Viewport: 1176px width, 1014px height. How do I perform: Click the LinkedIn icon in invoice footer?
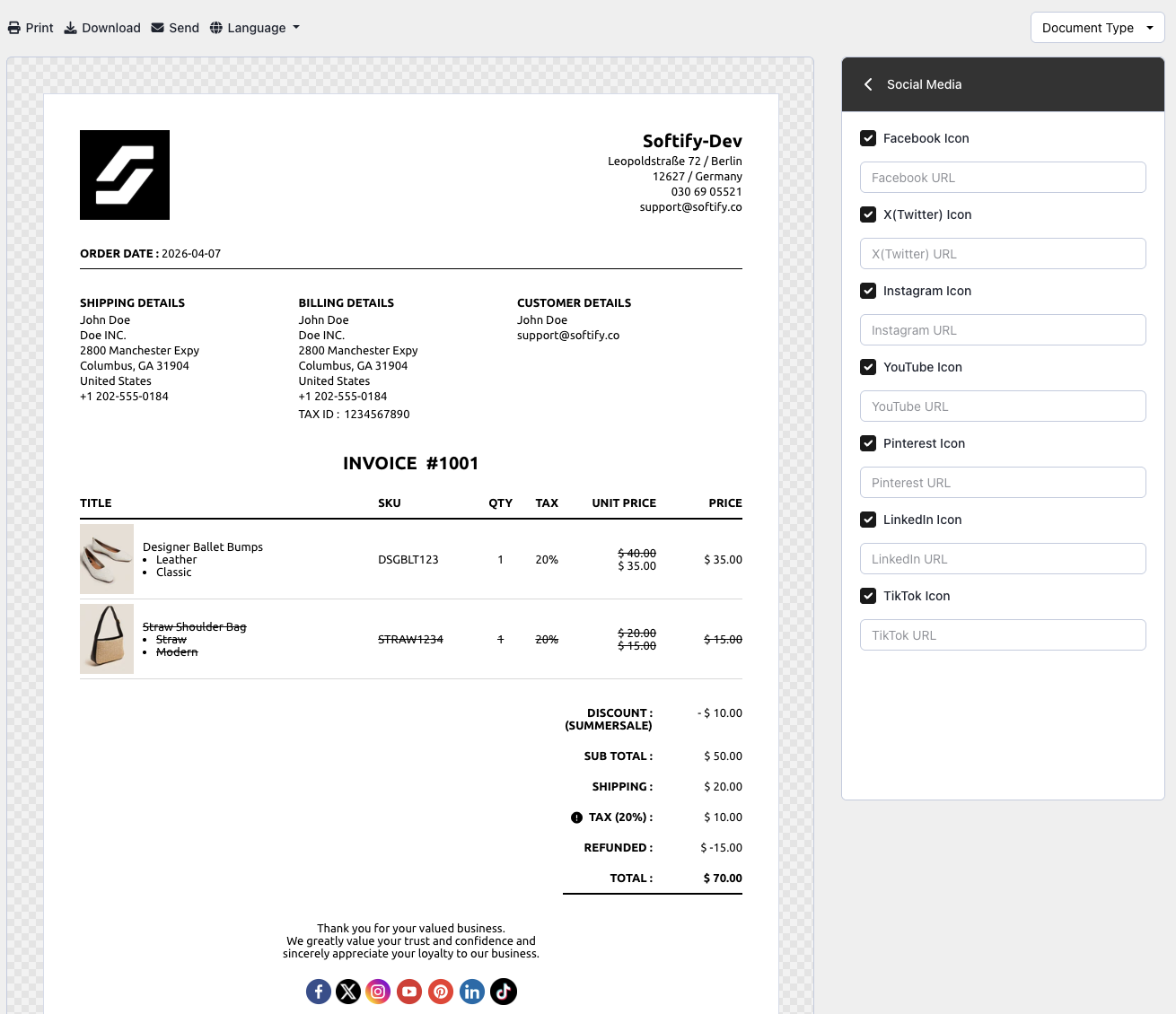[x=472, y=992]
